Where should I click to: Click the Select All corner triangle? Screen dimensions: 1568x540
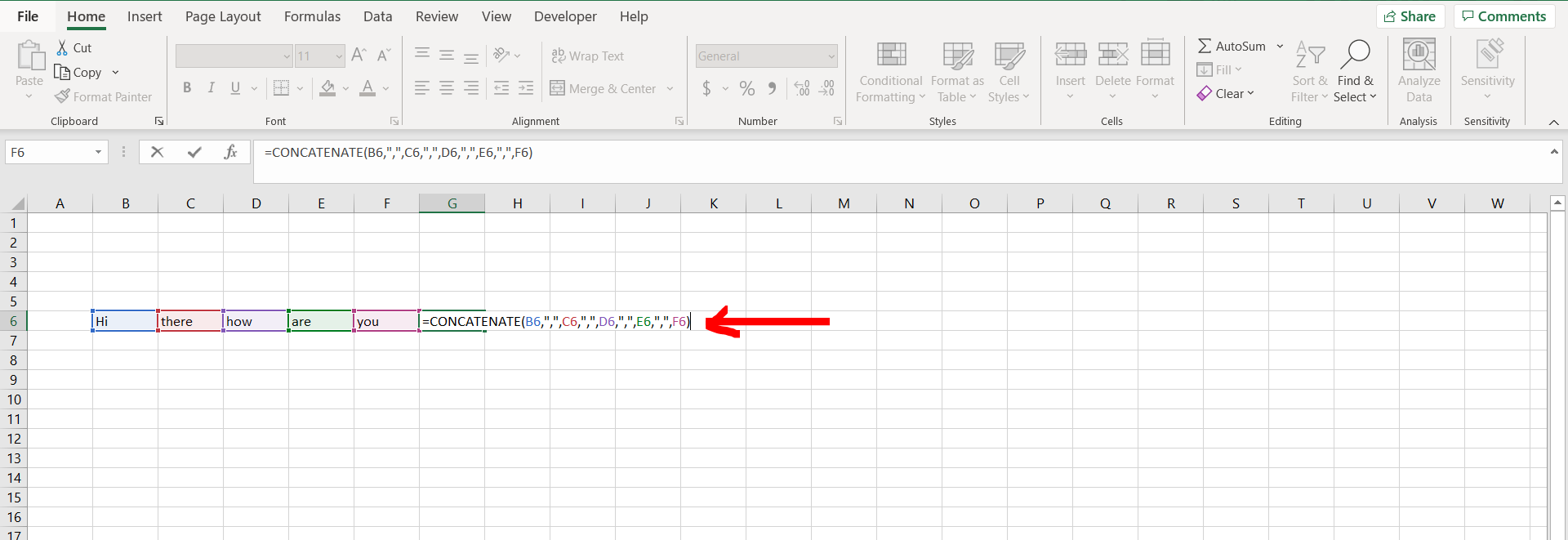click(18, 203)
